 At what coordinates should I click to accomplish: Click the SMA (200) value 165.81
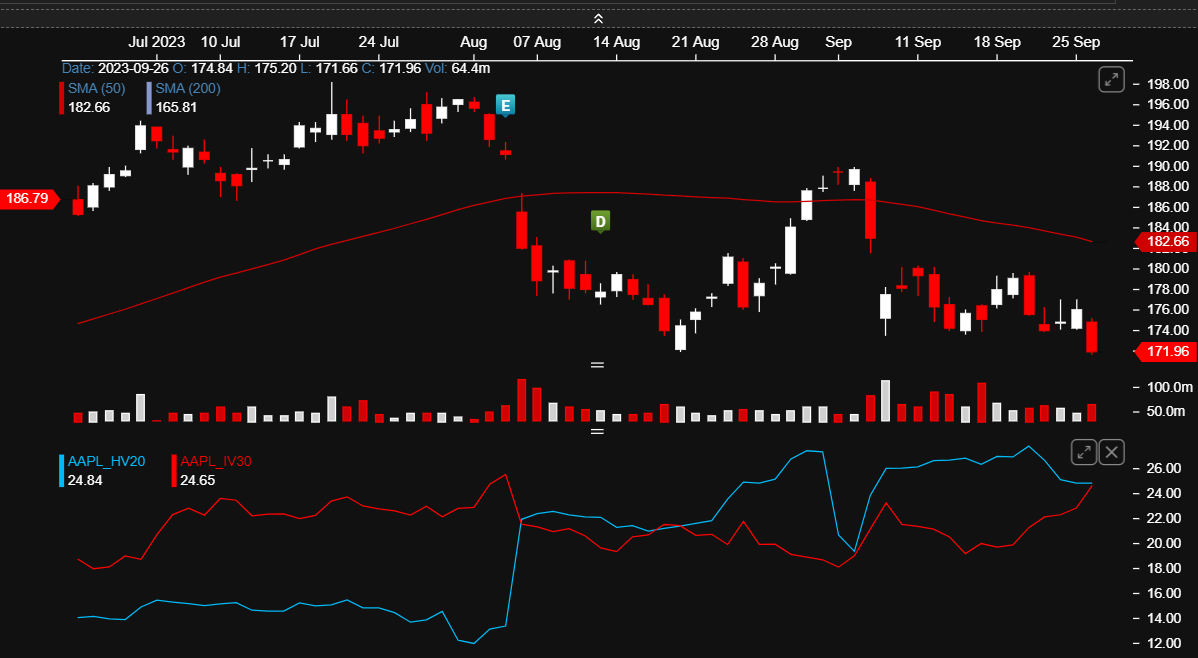(x=176, y=108)
